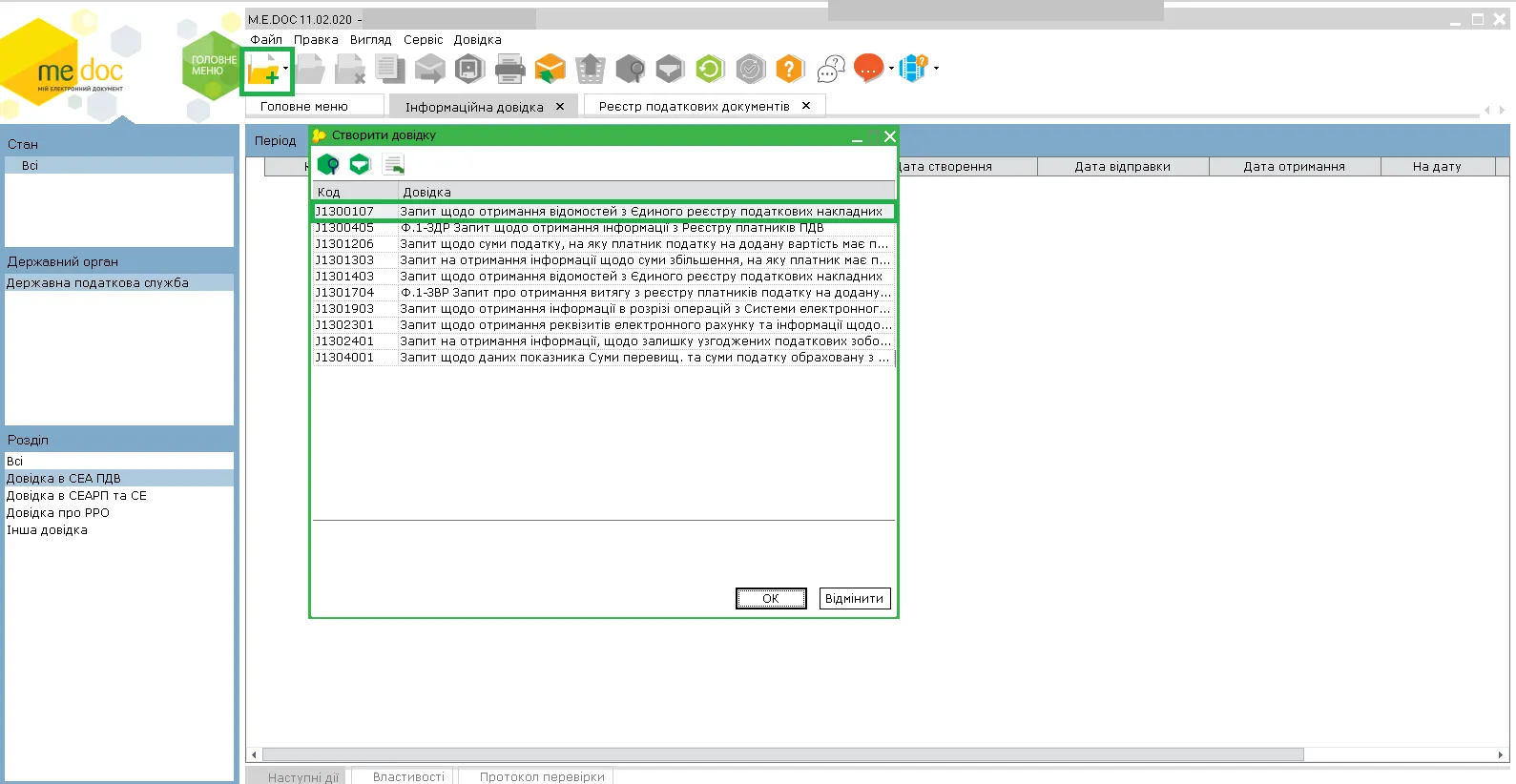1516x784 pixels.
Task: Confirm selection with the OK button
Action: click(x=771, y=598)
